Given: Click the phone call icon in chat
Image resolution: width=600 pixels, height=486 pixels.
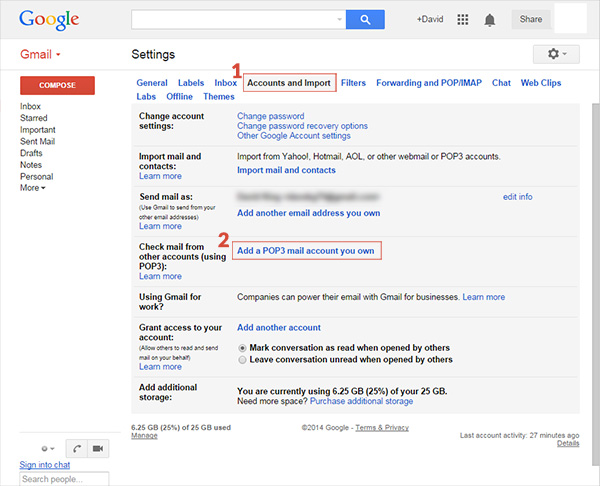Looking at the screenshot, I should tap(76, 449).
